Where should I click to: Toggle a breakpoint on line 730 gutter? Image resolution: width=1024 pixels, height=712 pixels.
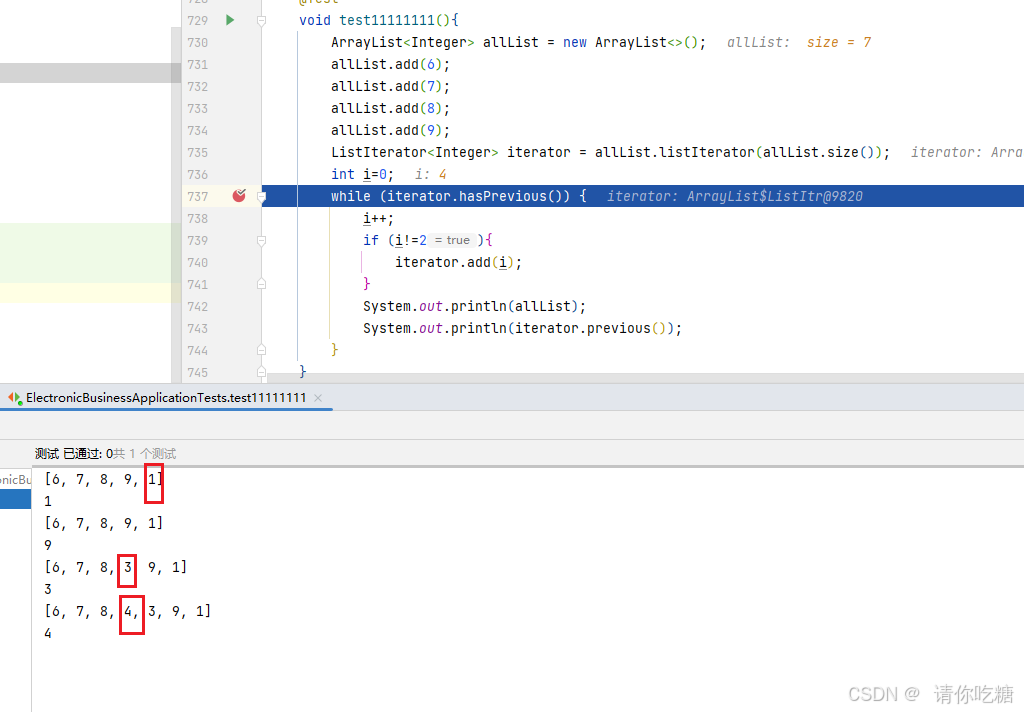[238, 42]
